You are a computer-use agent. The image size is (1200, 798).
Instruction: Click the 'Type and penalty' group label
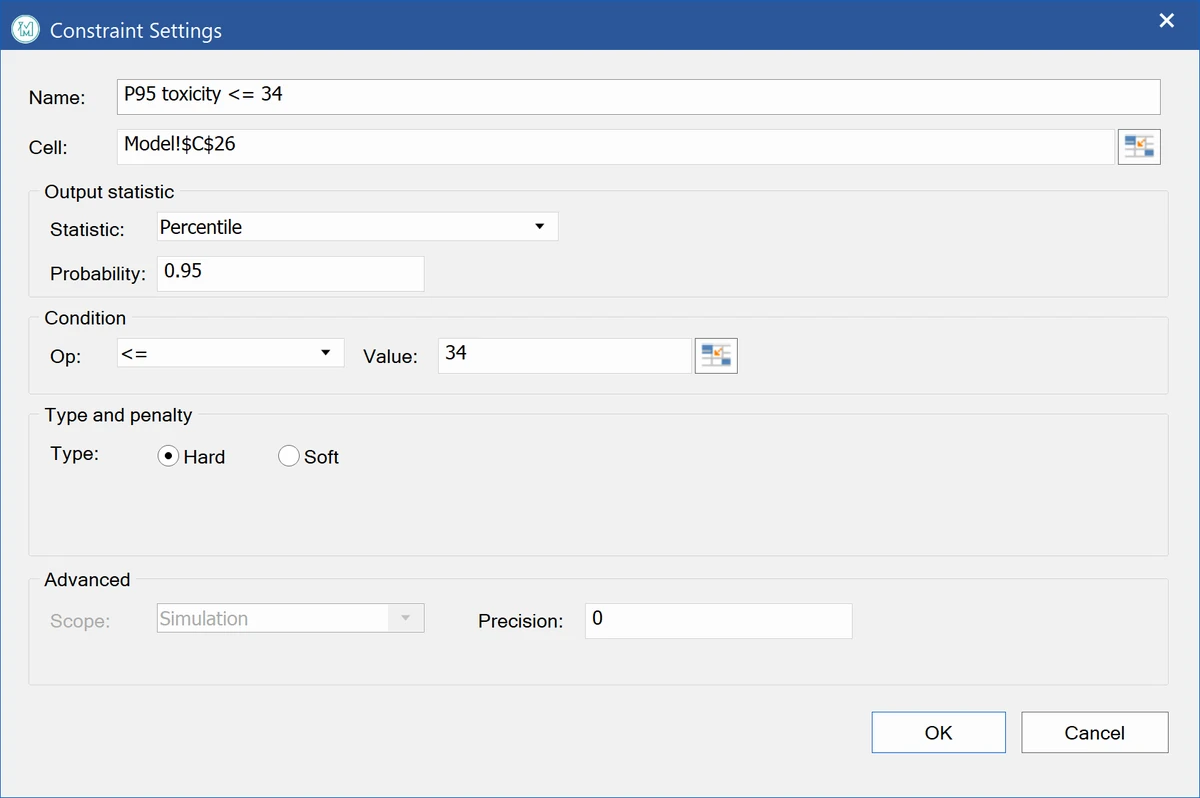[x=118, y=415]
